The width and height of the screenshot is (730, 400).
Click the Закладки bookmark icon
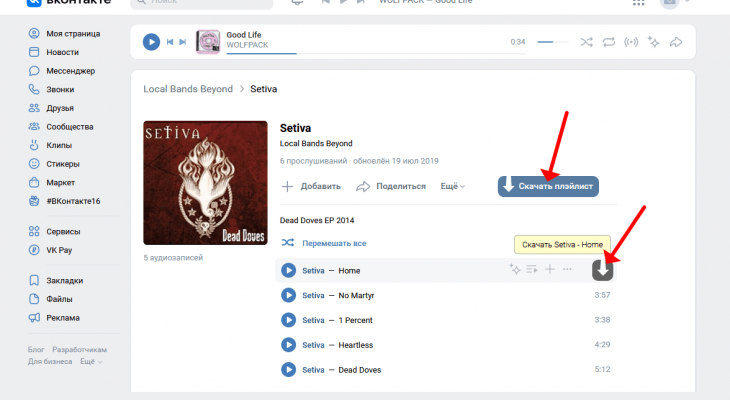(34, 280)
